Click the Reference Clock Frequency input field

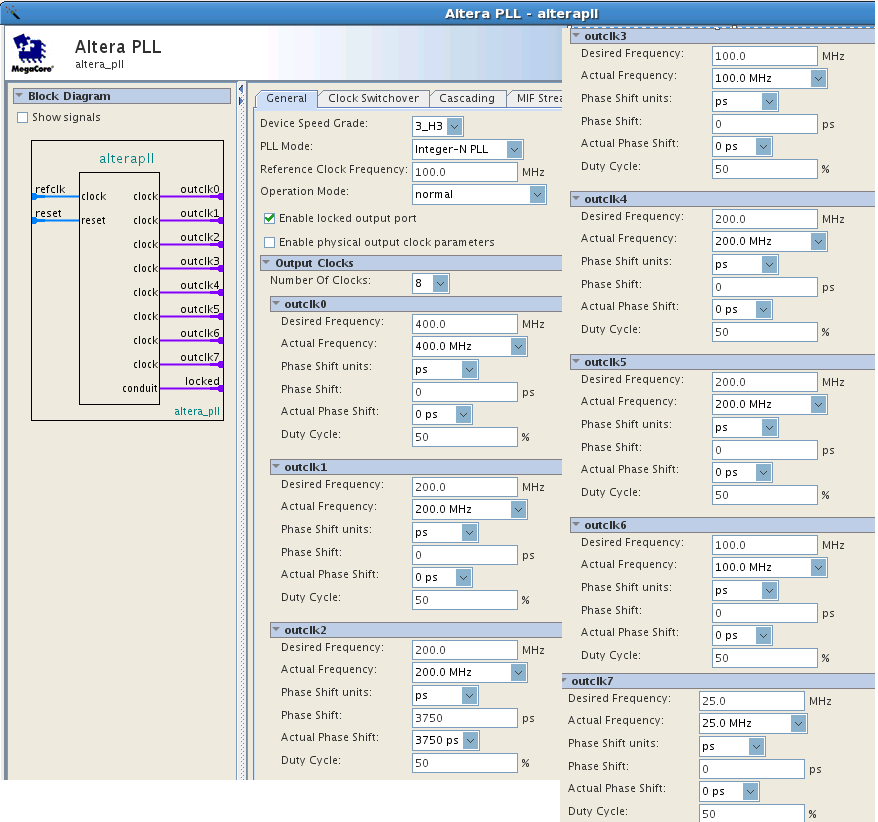(464, 172)
